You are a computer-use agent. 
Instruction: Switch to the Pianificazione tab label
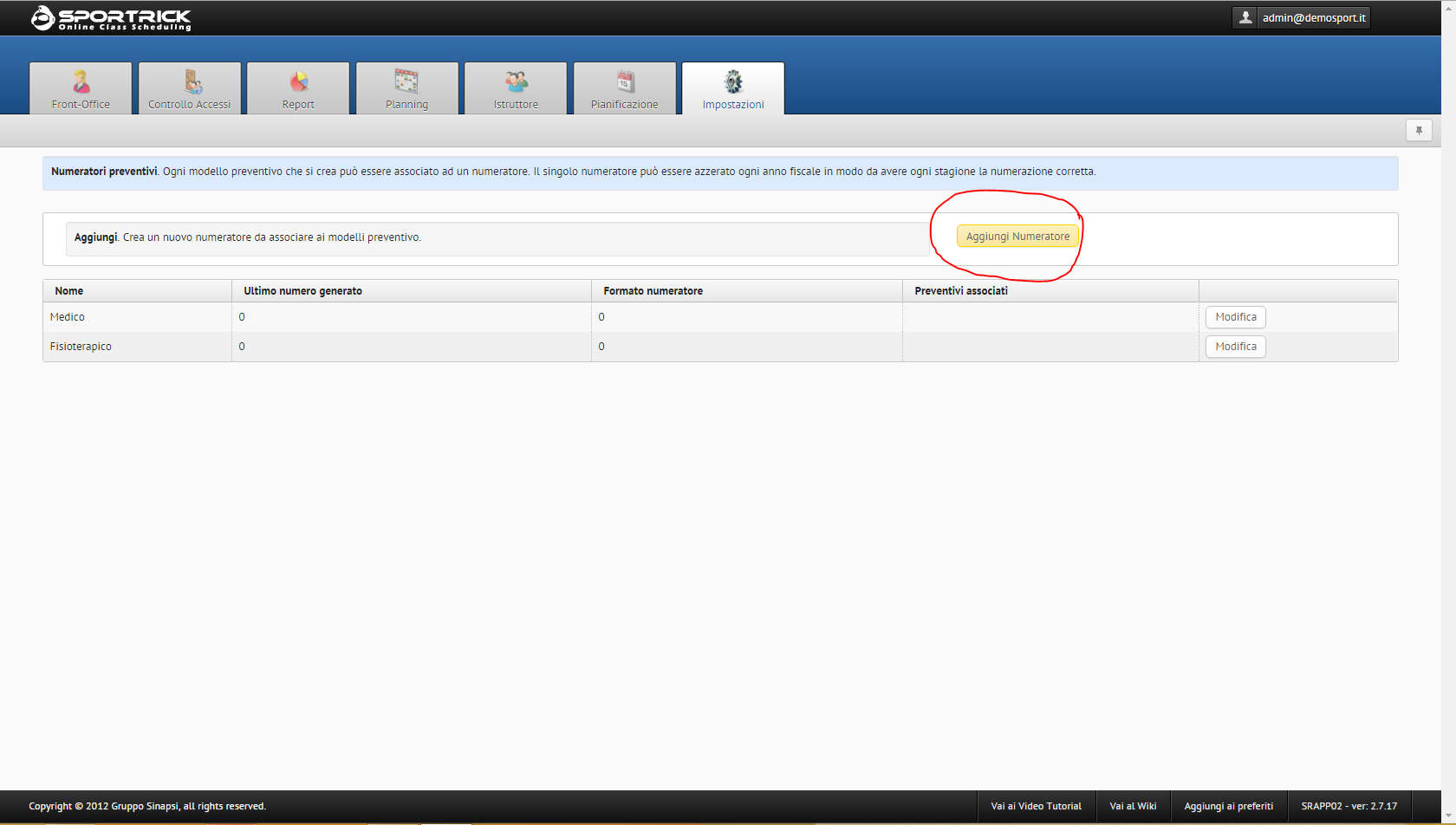tap(624, 104)
